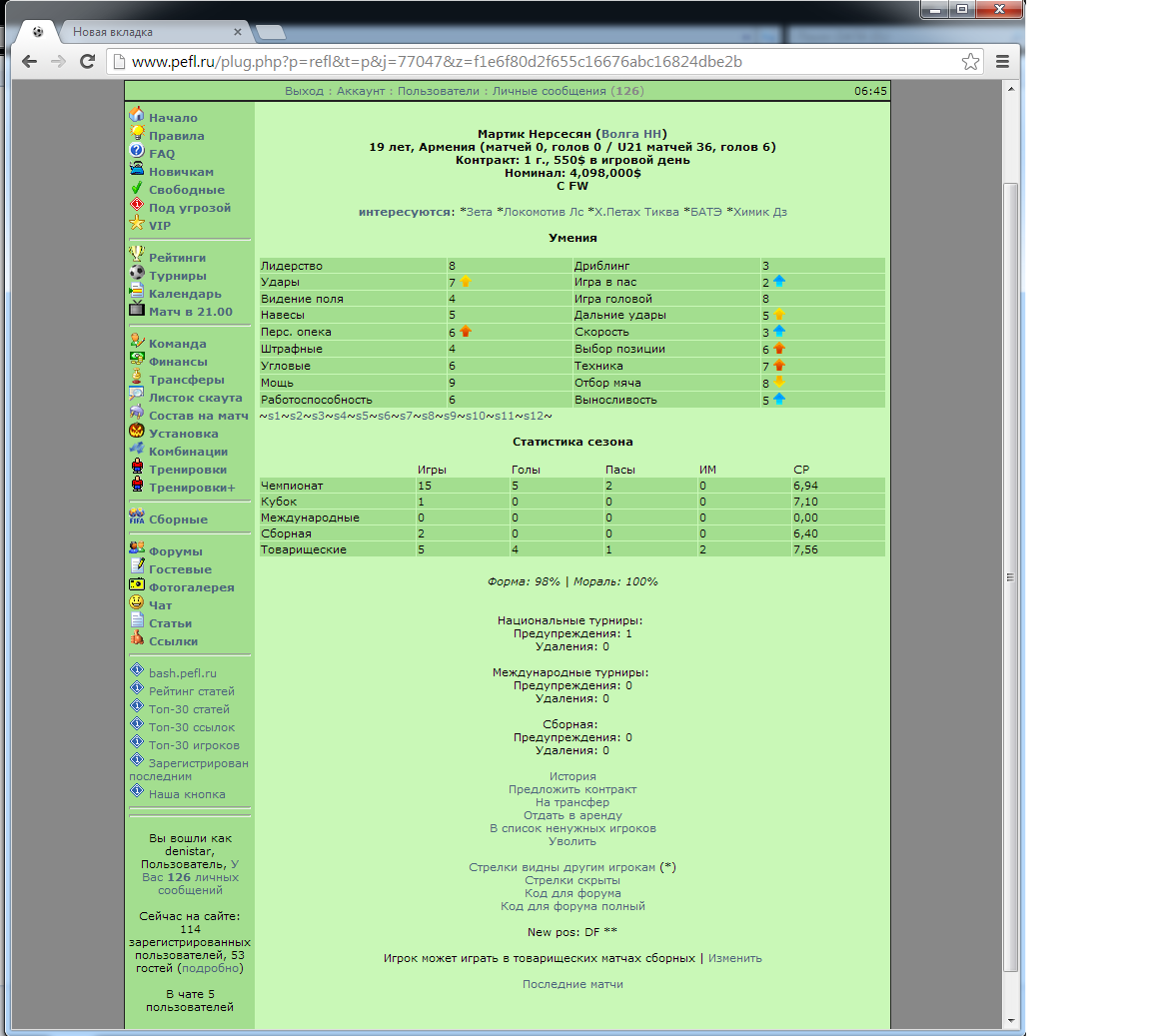Viewport: 1151px width, 1036px height.
Task: Click the TV icon beside Матч в 21.00
Action: 137,309
